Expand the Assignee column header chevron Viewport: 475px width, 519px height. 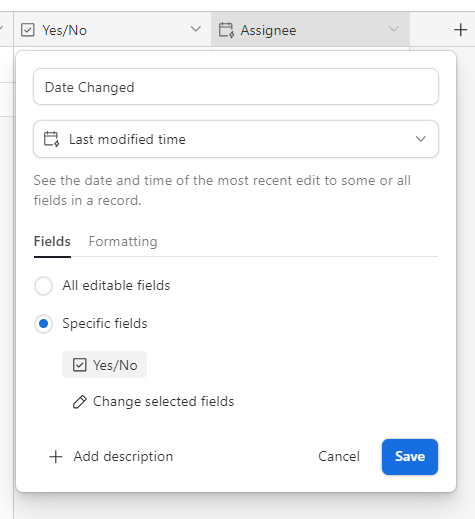coord(394,29)
